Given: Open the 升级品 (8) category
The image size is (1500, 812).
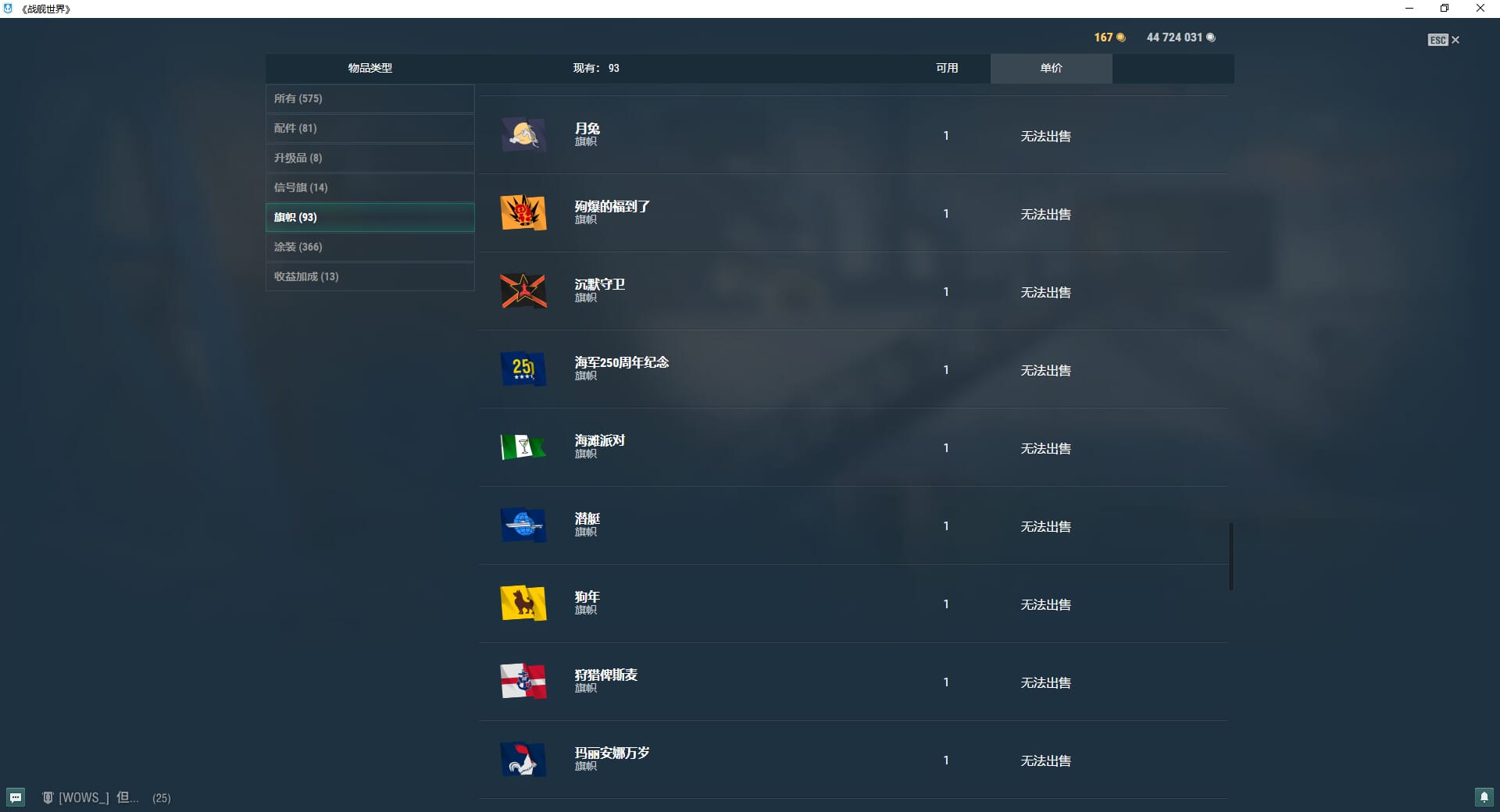Looking at the screenshot, I should click(x=370, y=158).
